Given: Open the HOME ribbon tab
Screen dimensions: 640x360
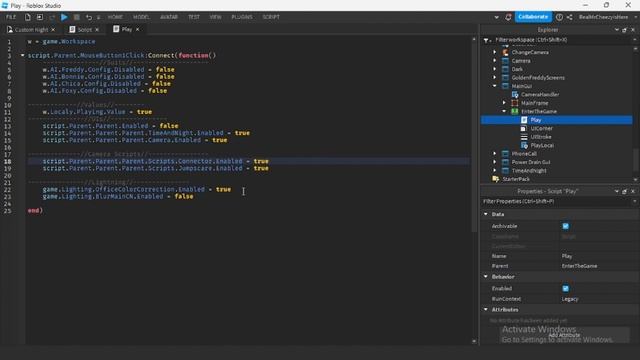Looking at the screenshot, I should tap(115, 17).
